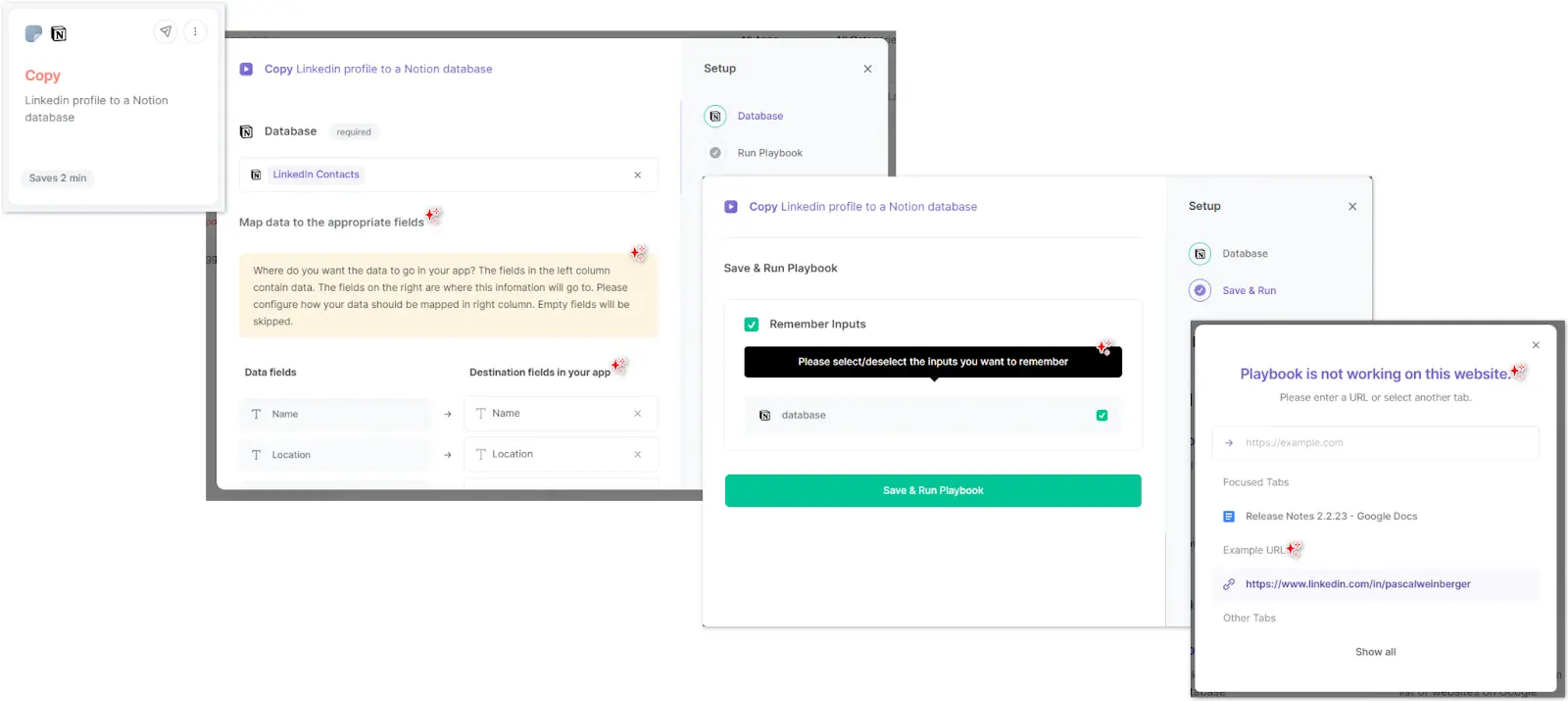Viewport: 1568px width, 701px height.
Task: Clear the LinkedIn Contacts database selection
Action: 638,175
